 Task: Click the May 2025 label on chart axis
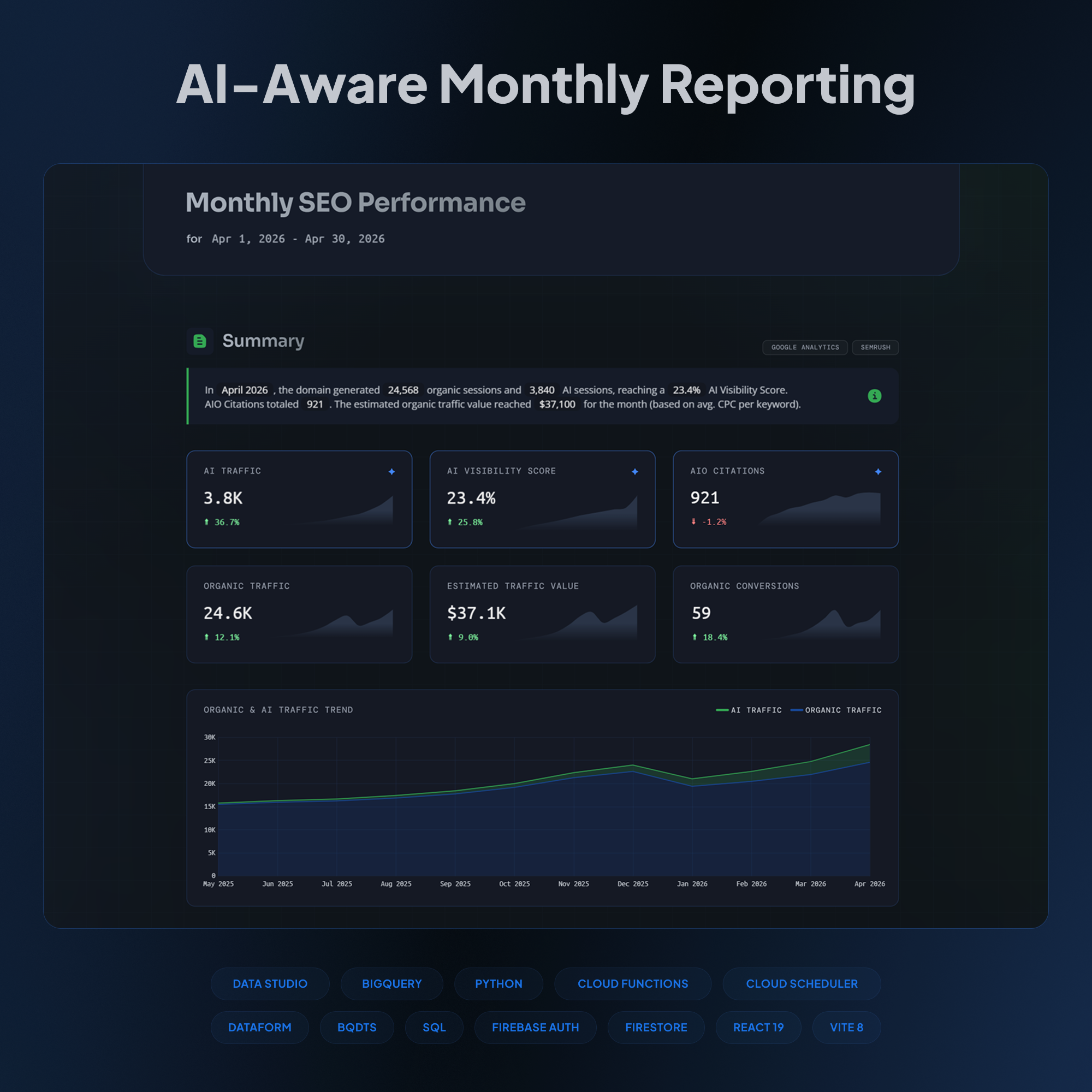218,883
